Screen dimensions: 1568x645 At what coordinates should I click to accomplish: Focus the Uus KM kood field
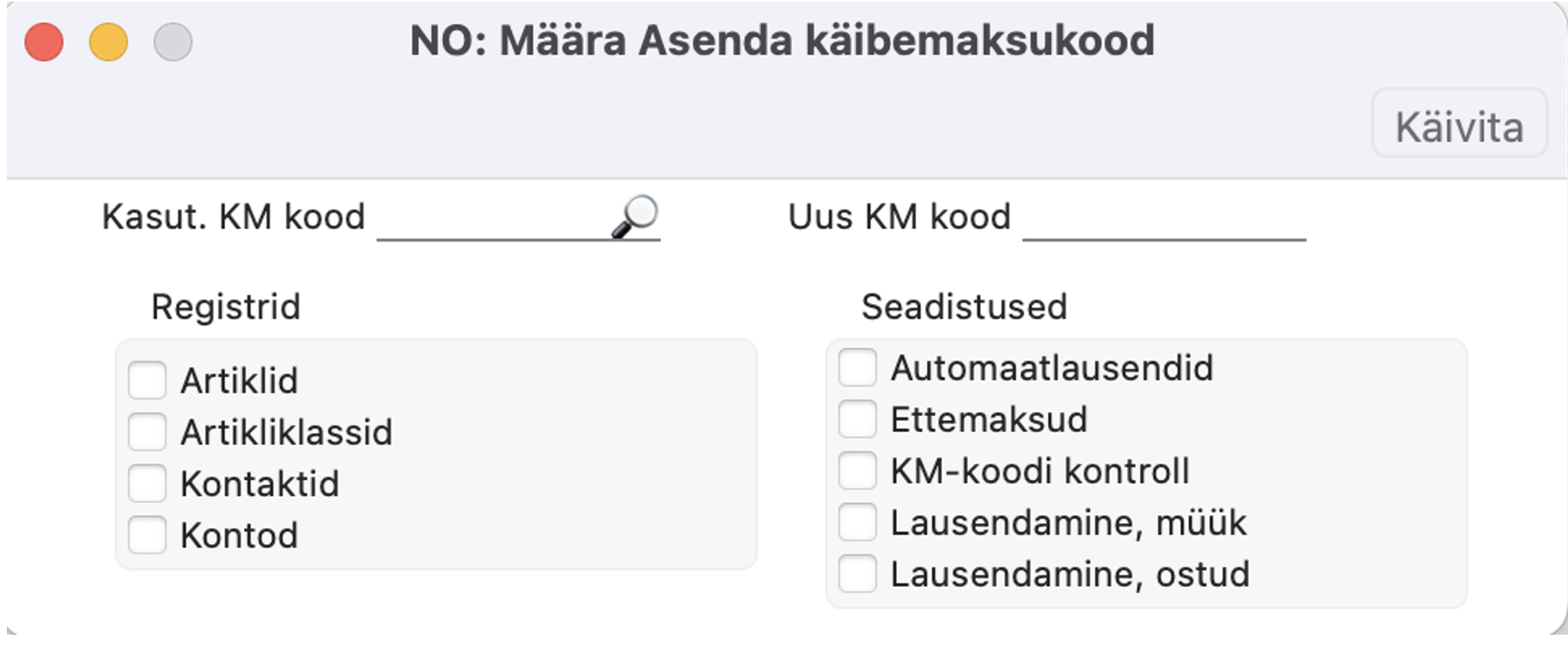coord(1163,221)
